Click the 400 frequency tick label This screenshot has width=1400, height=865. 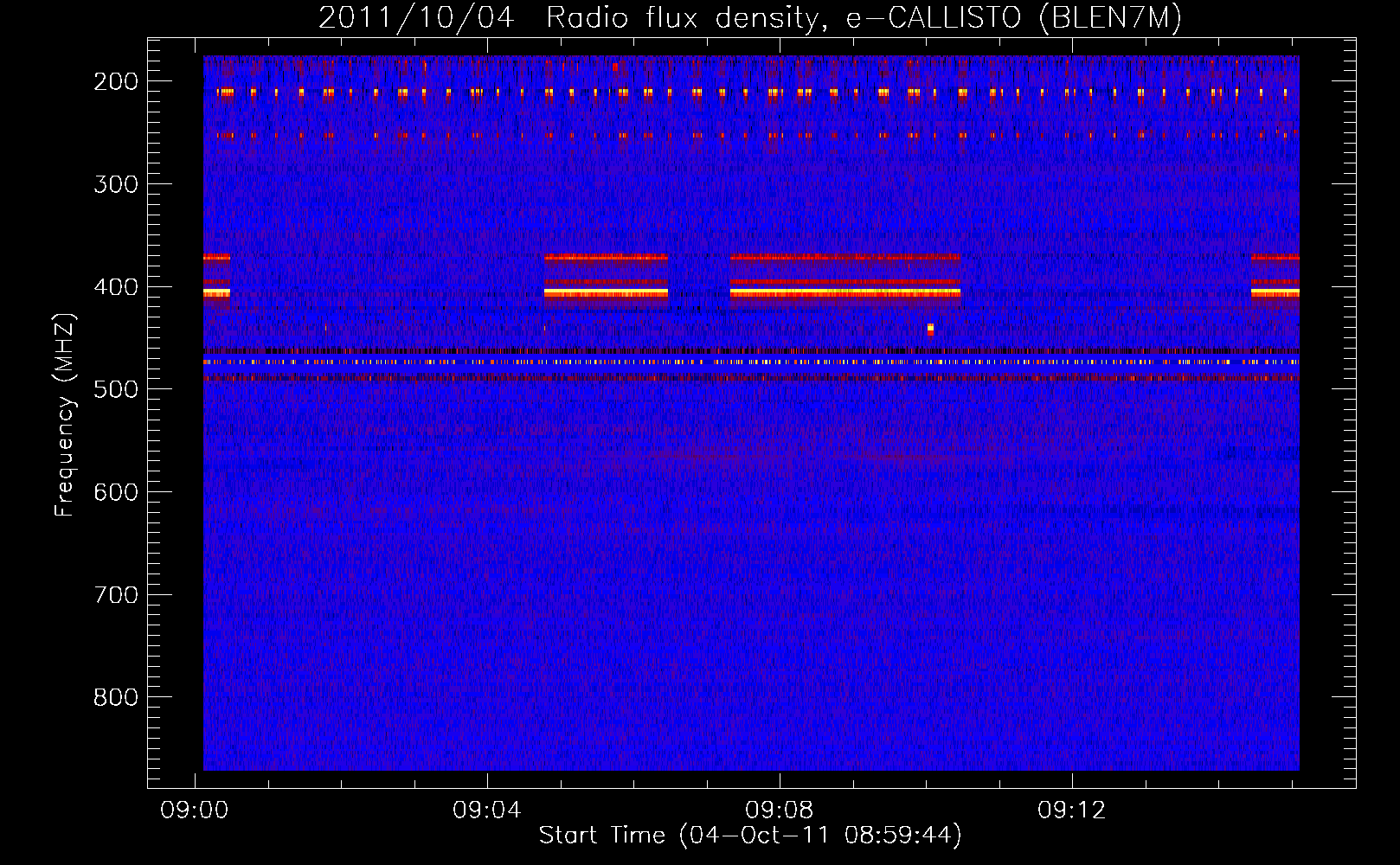click(x=116, y=287)
